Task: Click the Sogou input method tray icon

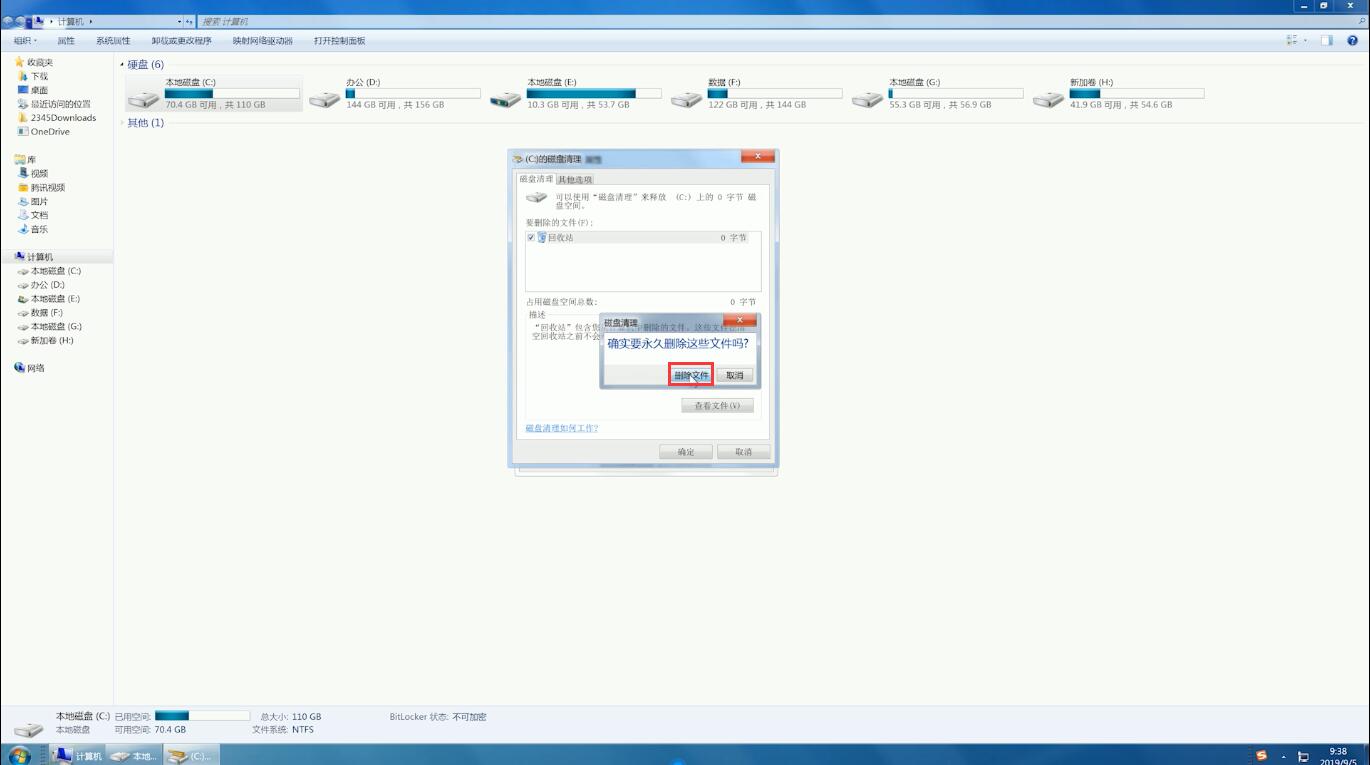Action: [x=1261, y=756]
